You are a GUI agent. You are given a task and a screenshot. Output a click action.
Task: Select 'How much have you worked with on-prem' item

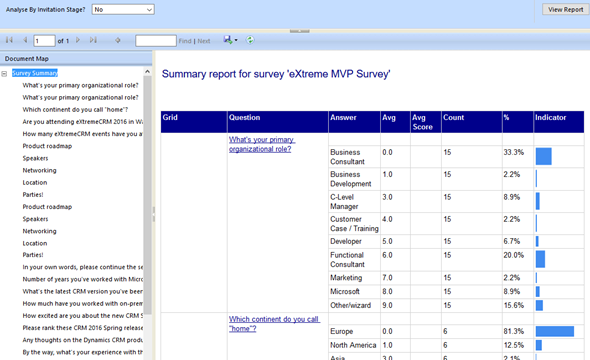pos(82,304)
